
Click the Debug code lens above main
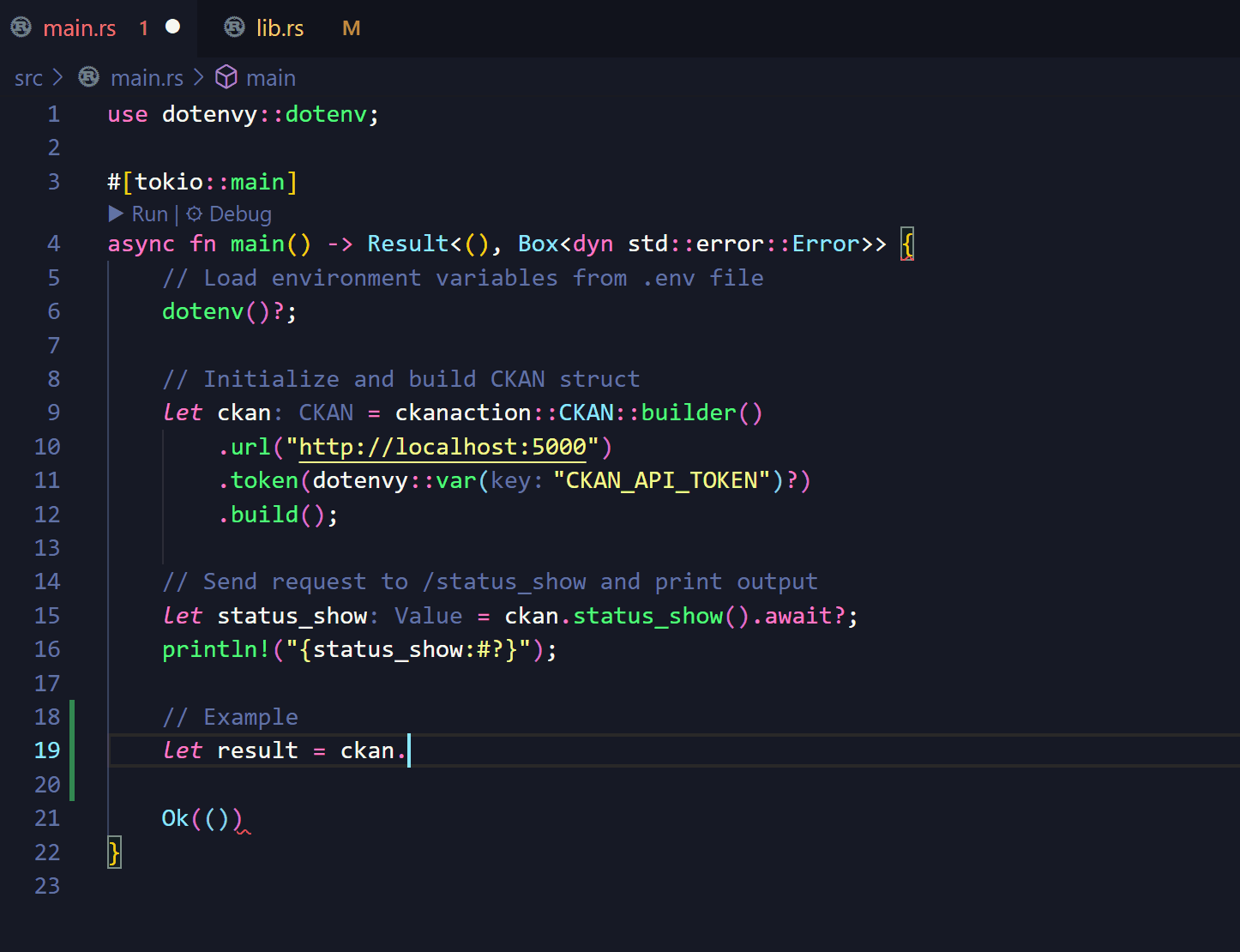(x=240, y=214)
